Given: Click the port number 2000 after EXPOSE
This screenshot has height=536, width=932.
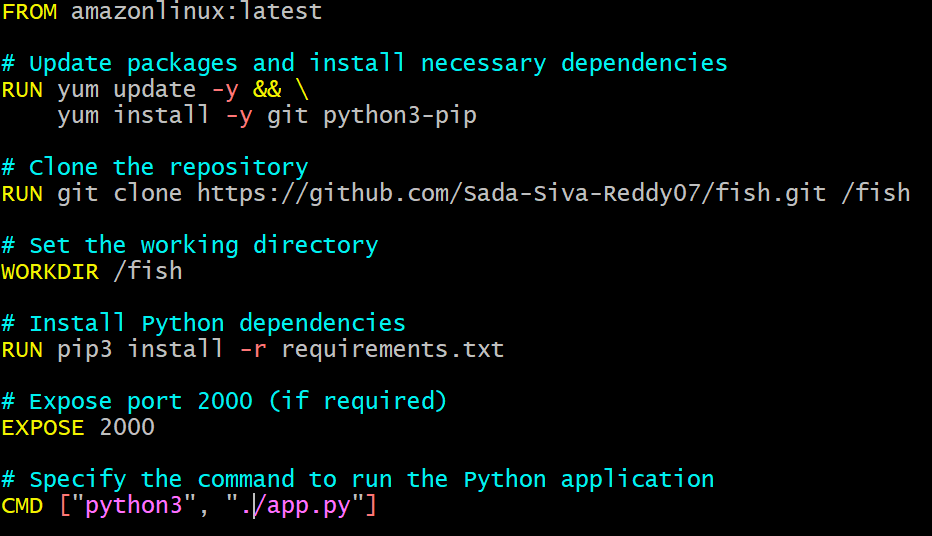Looking at the screenshot, I should point(127,427).
